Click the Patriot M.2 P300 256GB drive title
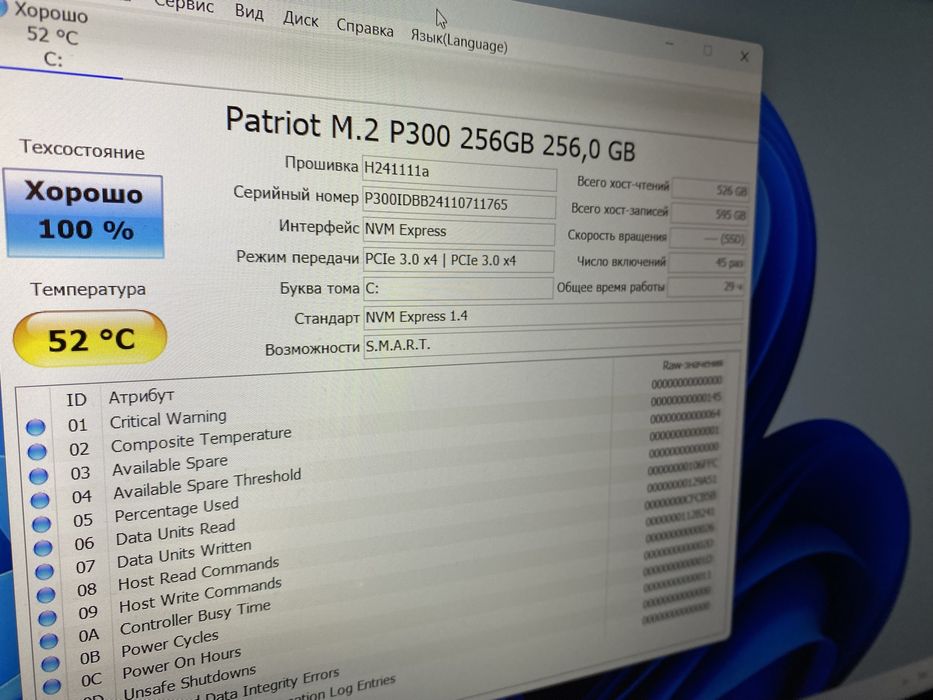This screenshot has height=700, width=933. 431,134
